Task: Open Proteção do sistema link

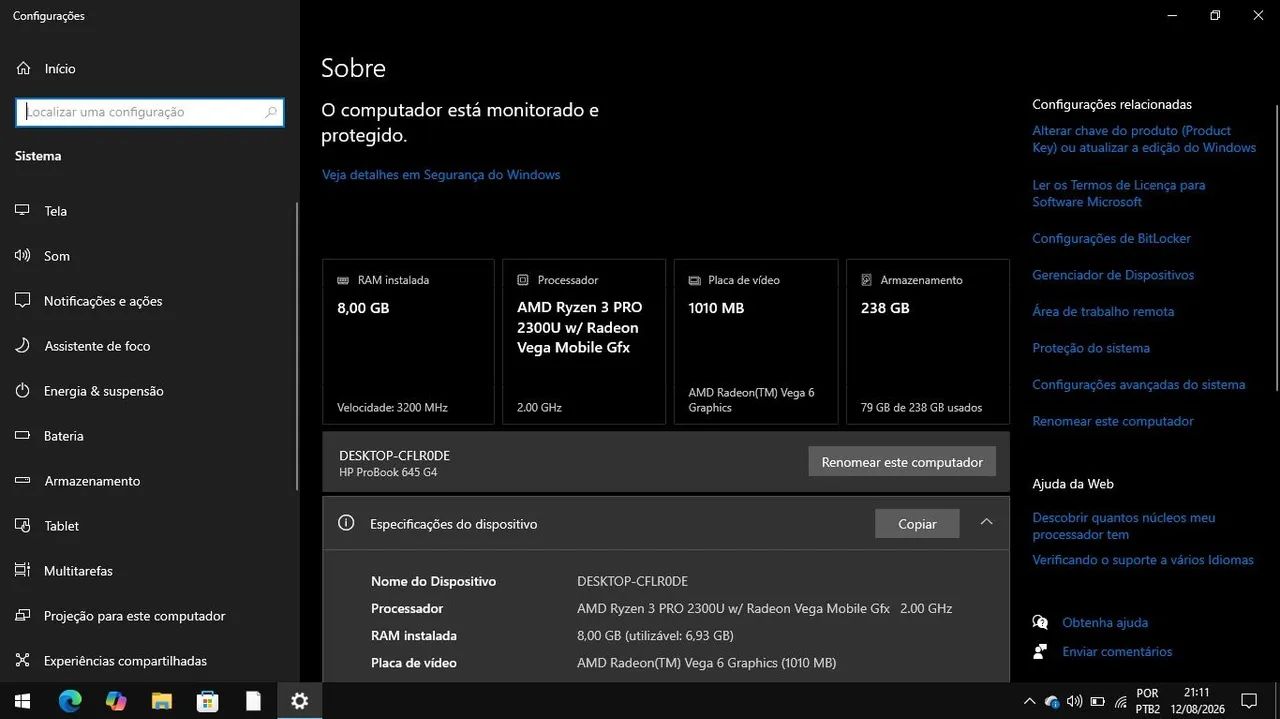Action: click(1091, 348)
